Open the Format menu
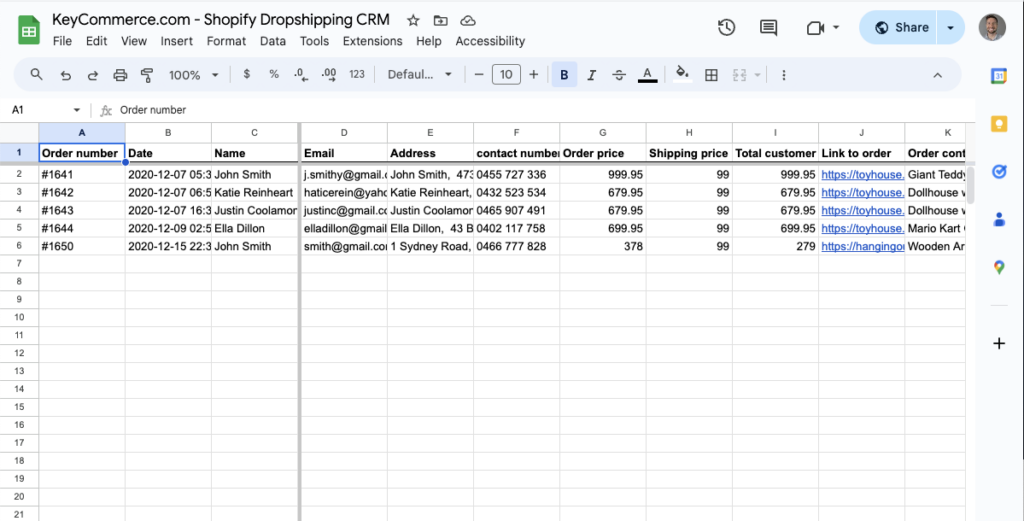This screenshot has width=1024, height=521. (226, 41)
